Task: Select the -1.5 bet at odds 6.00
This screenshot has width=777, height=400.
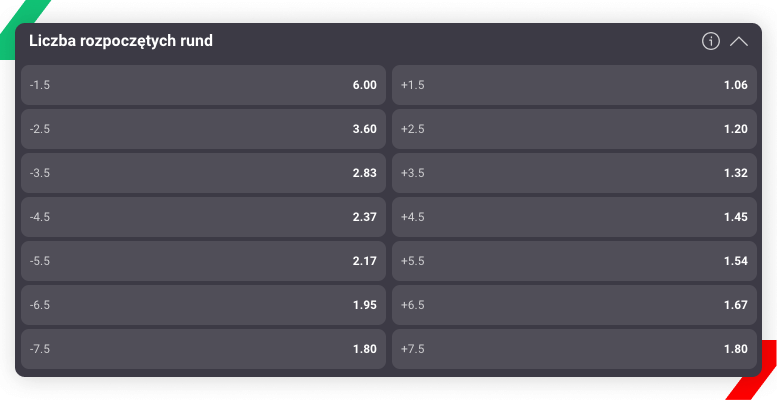Action: [203, 85]
